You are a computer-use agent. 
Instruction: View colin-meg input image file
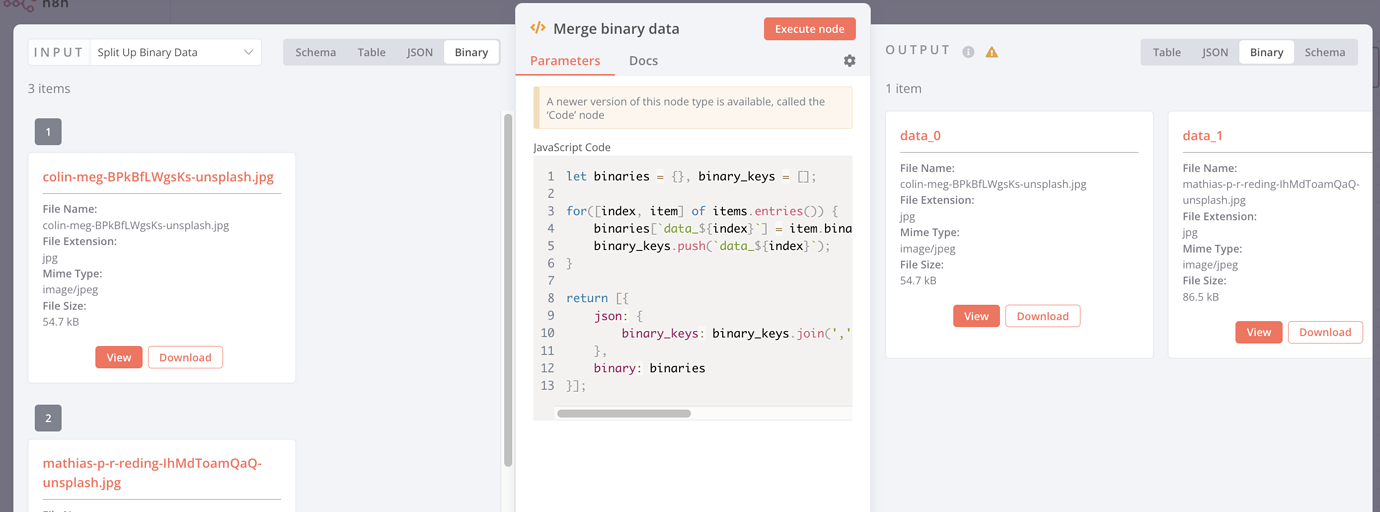click(119, 357)
